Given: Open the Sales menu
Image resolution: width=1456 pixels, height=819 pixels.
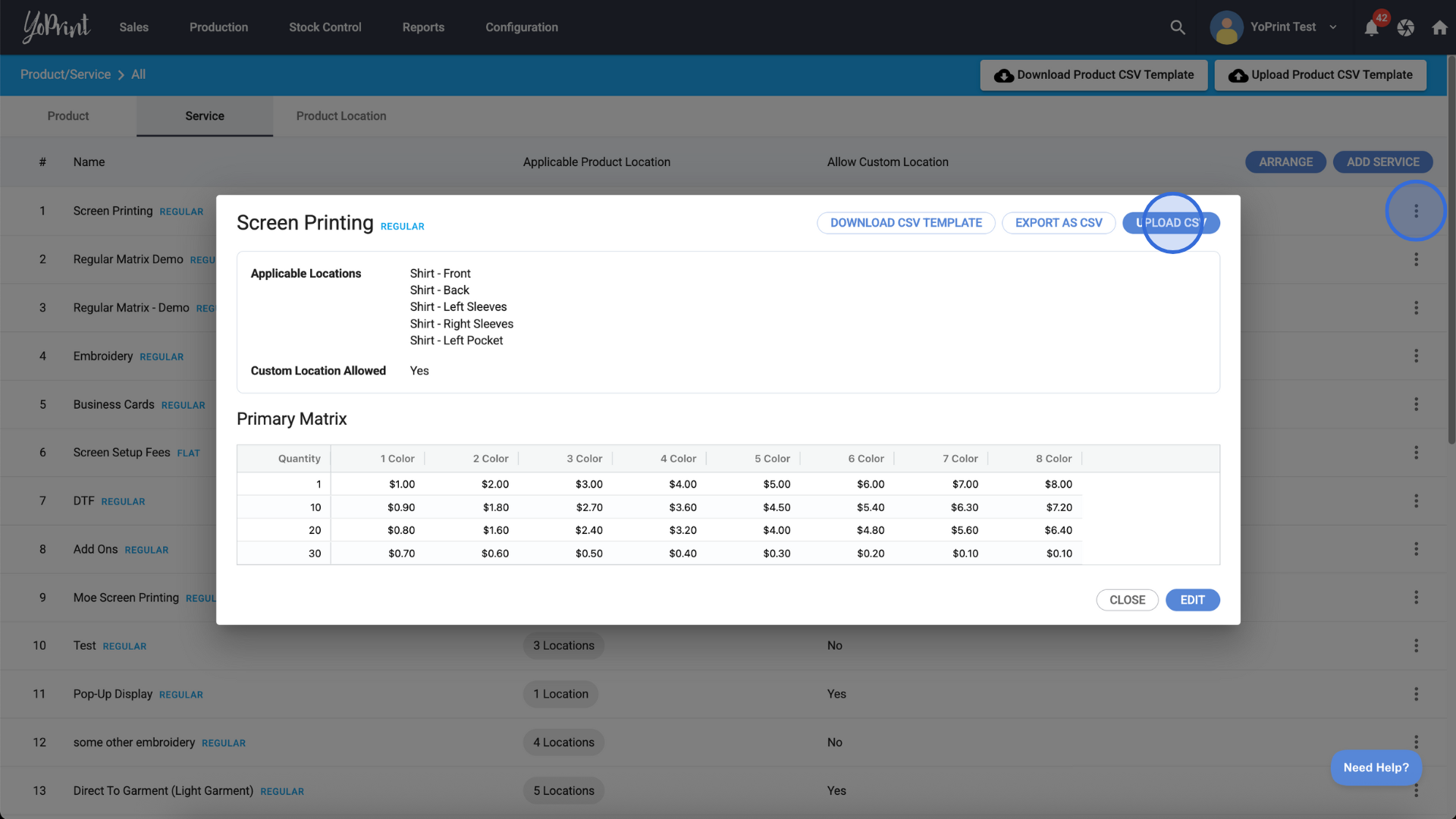Looking at the screenshot, I should (x=133, y=27).
